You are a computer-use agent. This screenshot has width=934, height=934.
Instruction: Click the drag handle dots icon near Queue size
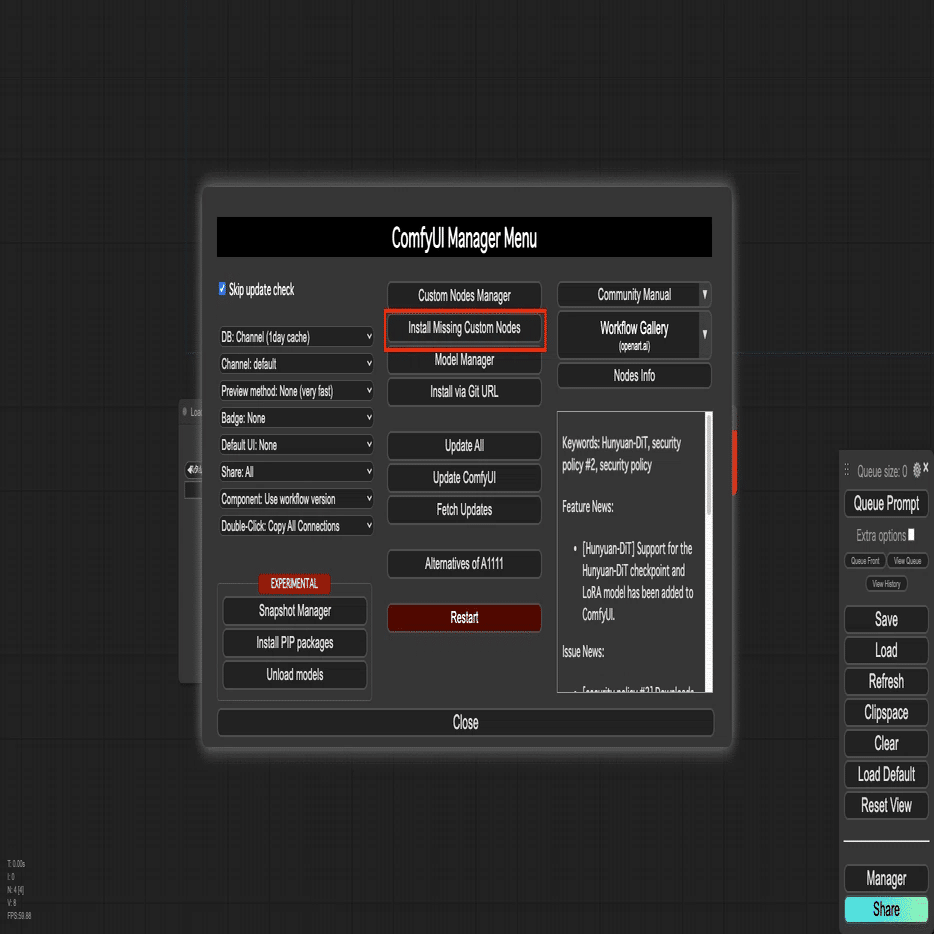846,470
